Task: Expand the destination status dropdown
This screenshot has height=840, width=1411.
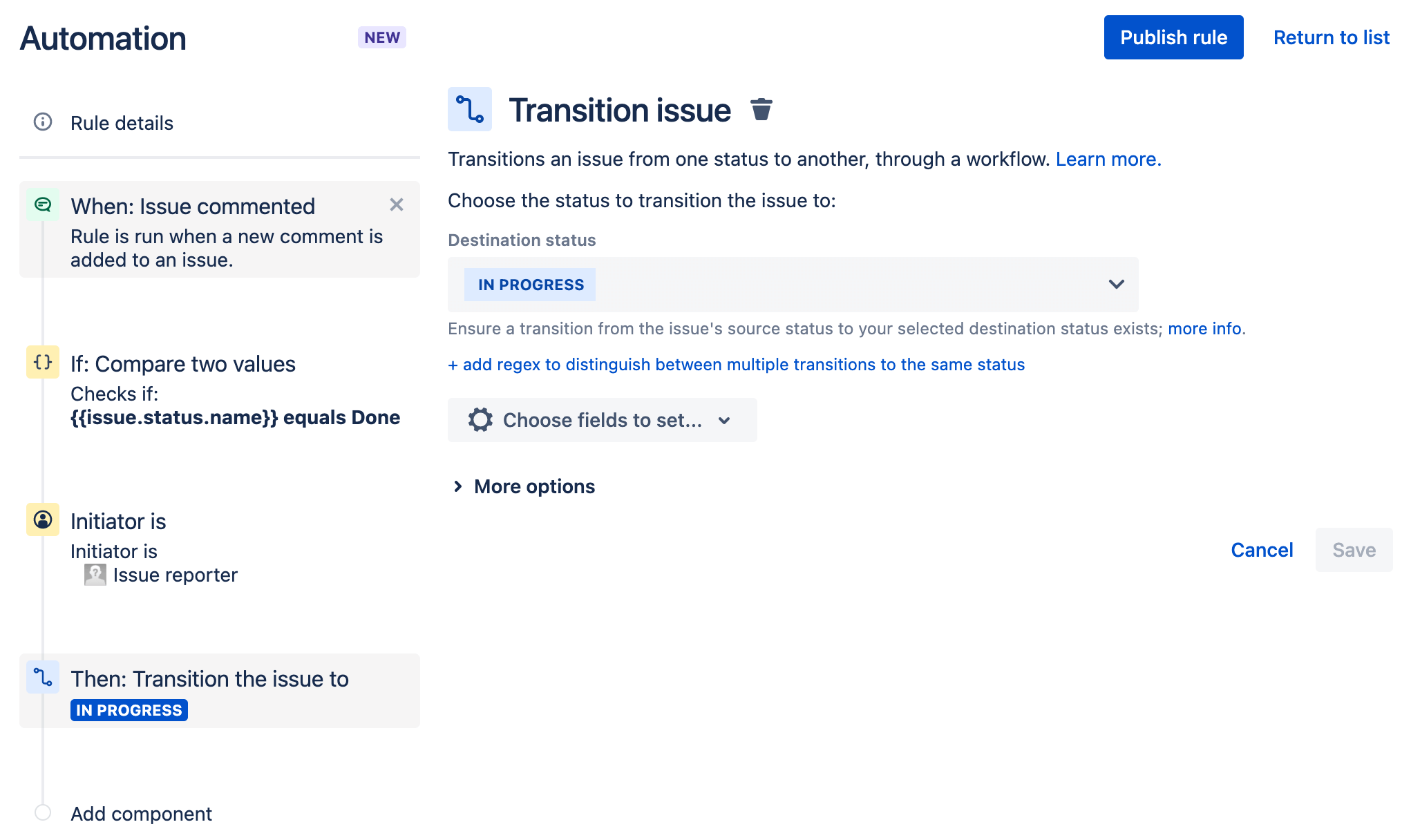Action: 1118,284
